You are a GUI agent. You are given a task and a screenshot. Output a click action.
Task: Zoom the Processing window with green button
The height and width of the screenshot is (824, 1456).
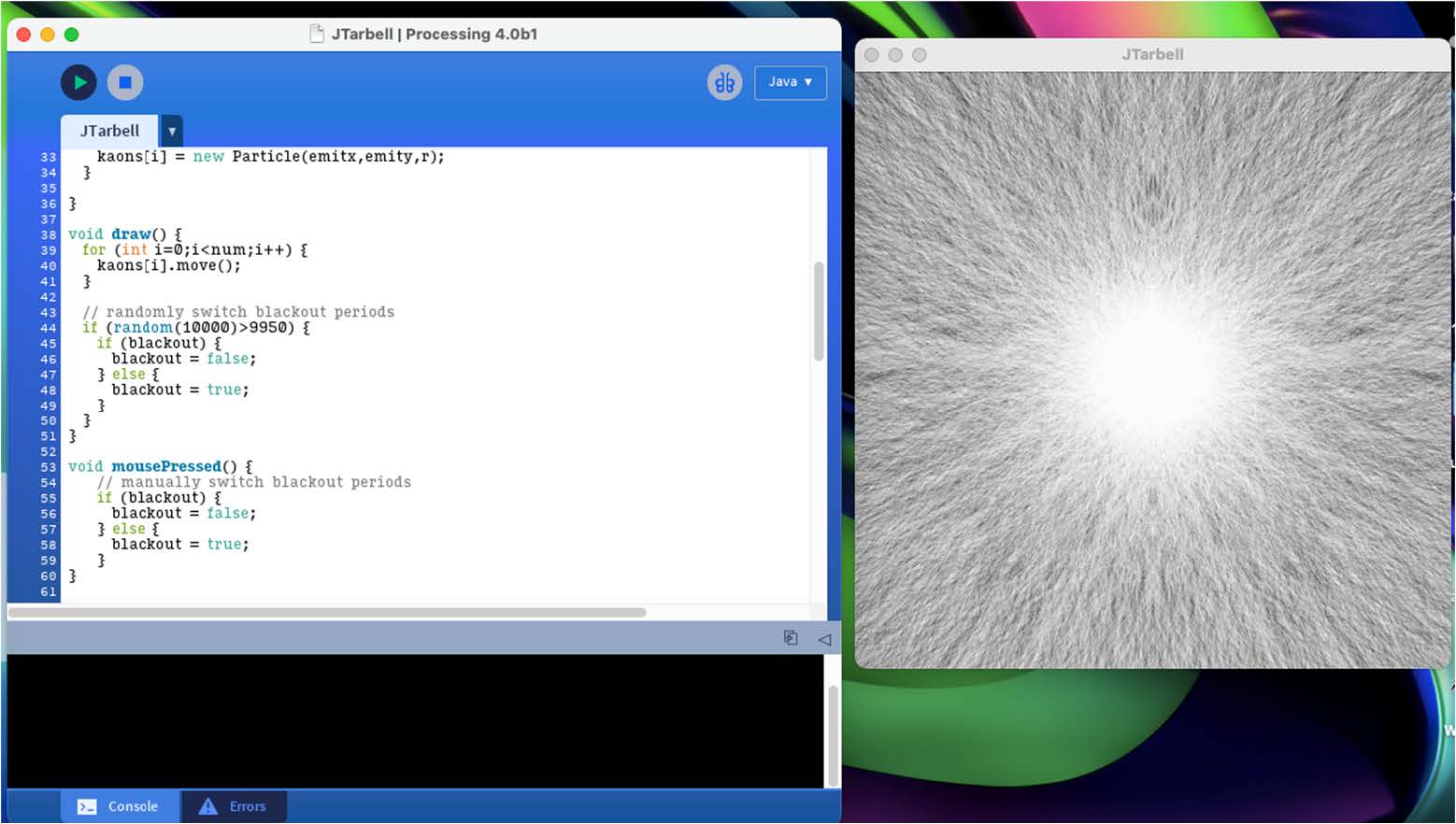[x=72, y=35]
